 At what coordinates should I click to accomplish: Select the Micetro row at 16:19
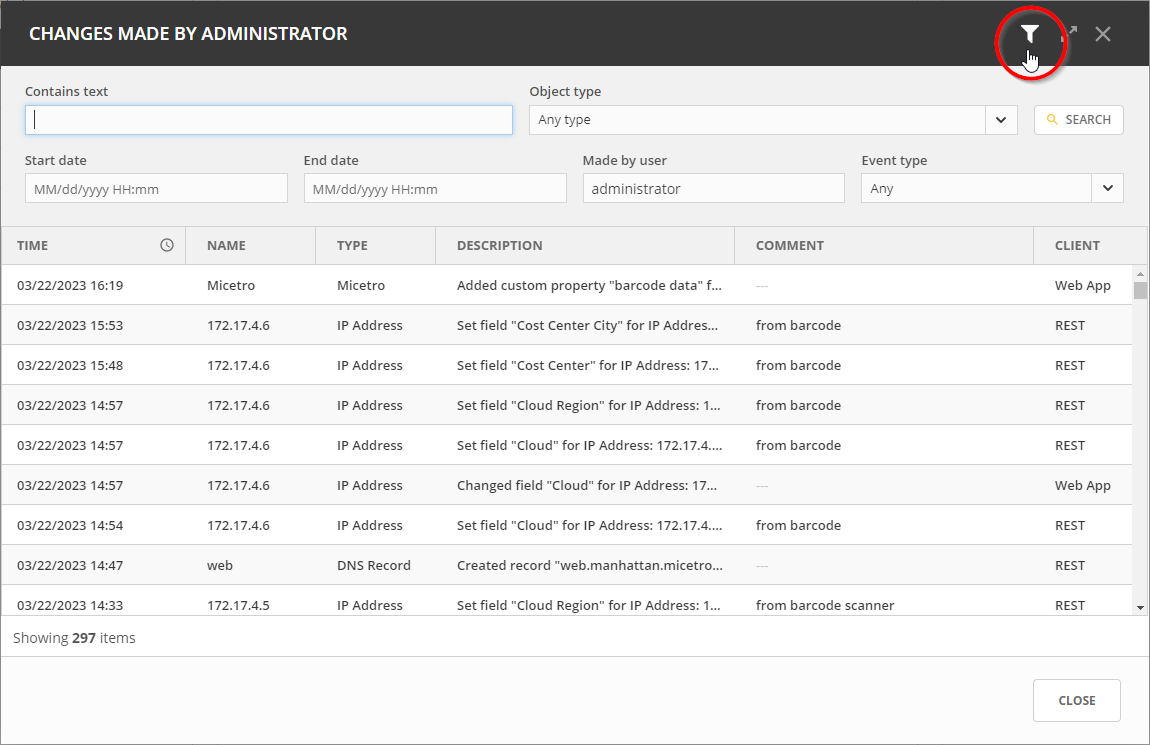click(x=566, y=285)
